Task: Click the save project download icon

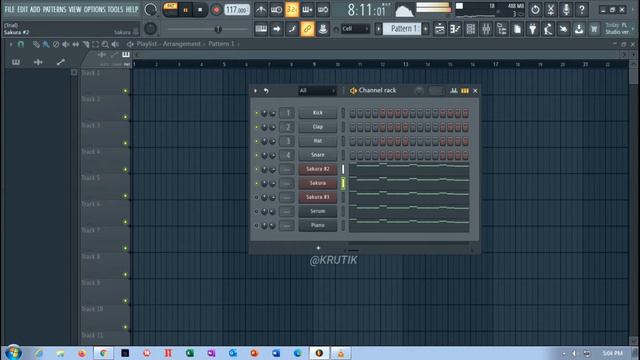Action: (579, 29)
